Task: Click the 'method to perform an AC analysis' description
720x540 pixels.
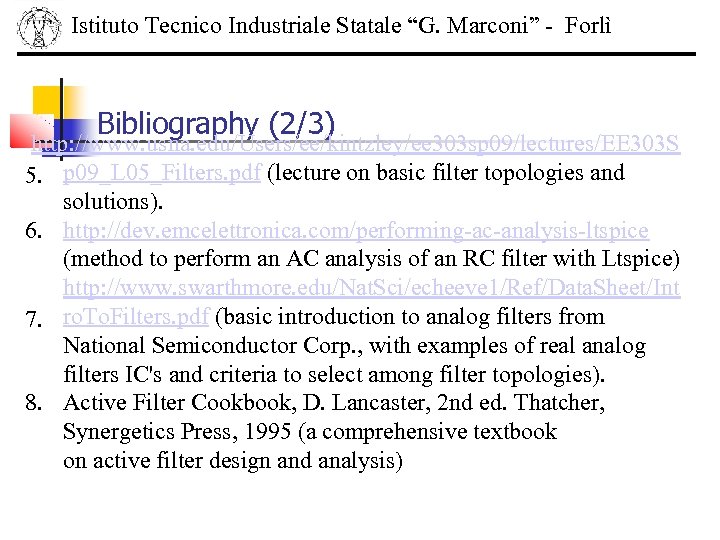Action: click(x=371, y=260)
